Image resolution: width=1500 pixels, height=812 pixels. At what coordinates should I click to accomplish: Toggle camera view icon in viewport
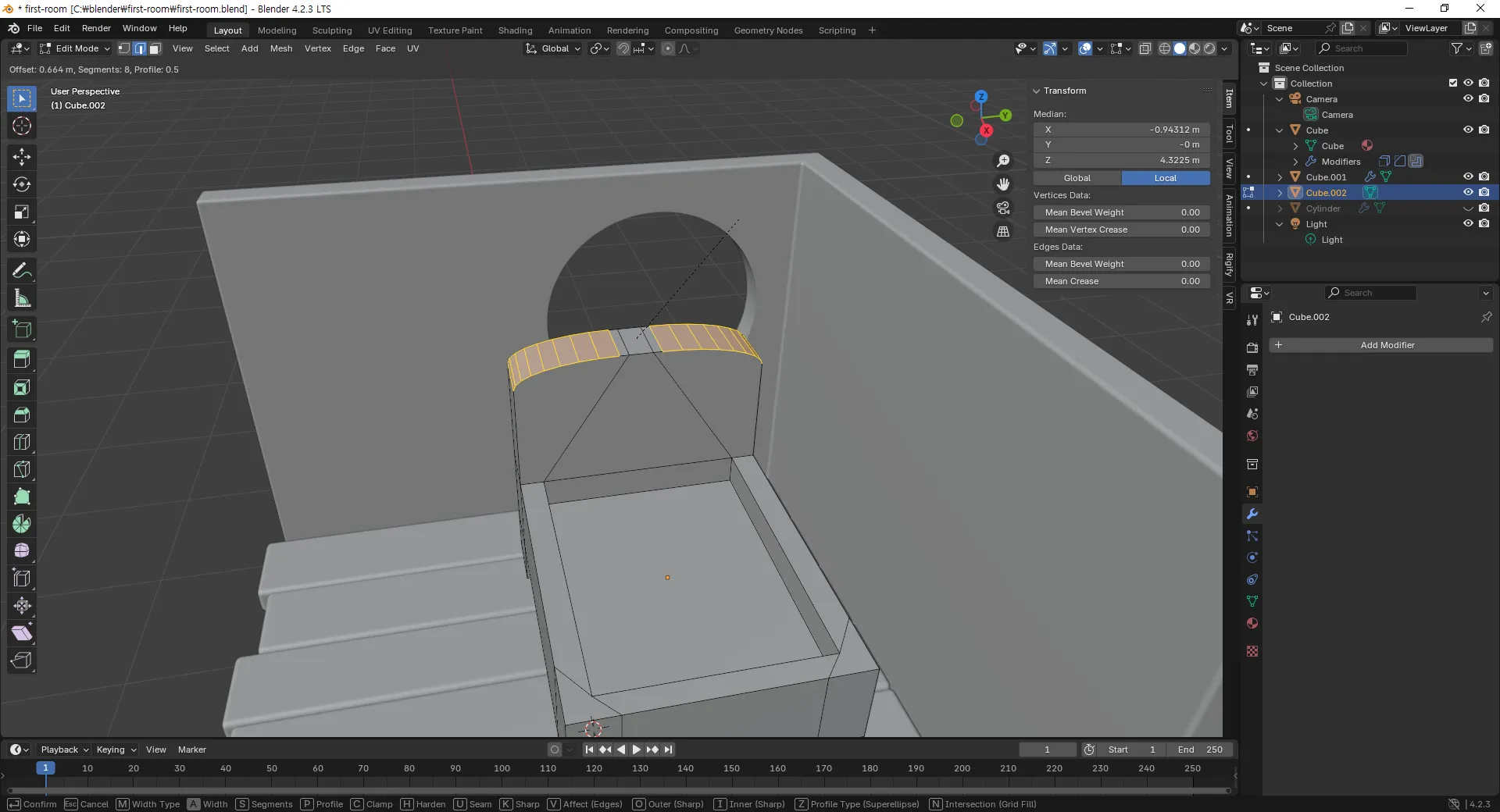tap(1003, 208)
